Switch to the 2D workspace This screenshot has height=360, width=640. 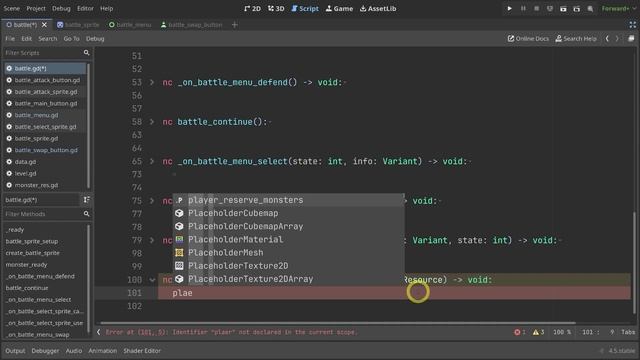pos(252,9)
